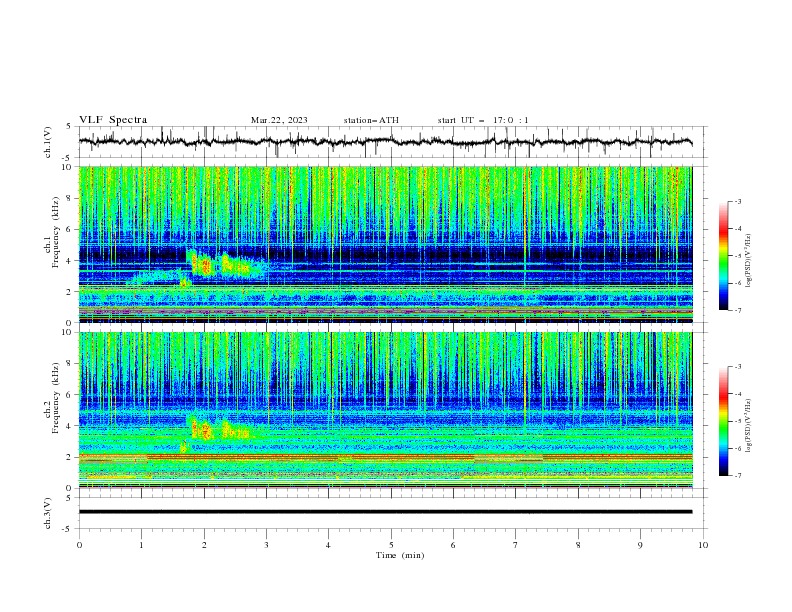This screenshot has width=792, height=612.
Task: Click the "station=ATH" label
Action: pos(371,120)
